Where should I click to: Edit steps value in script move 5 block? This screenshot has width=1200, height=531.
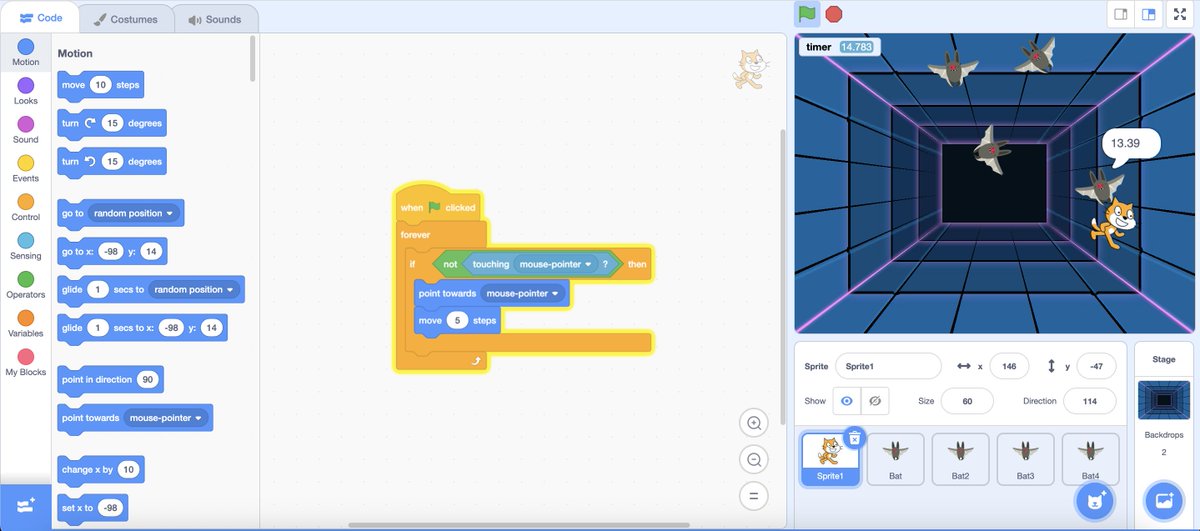[458, 321]
